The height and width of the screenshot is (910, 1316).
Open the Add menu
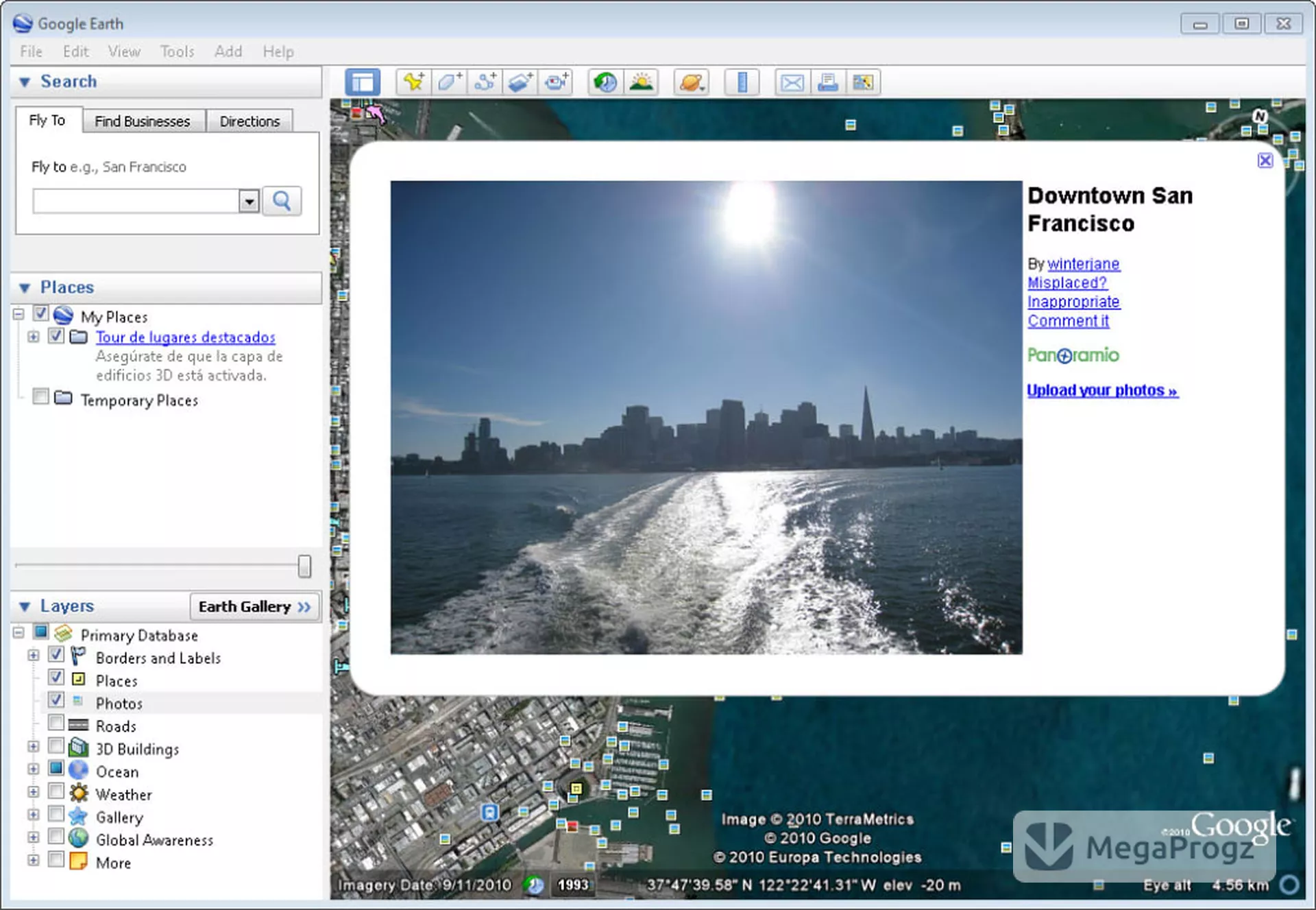[228, 51]
